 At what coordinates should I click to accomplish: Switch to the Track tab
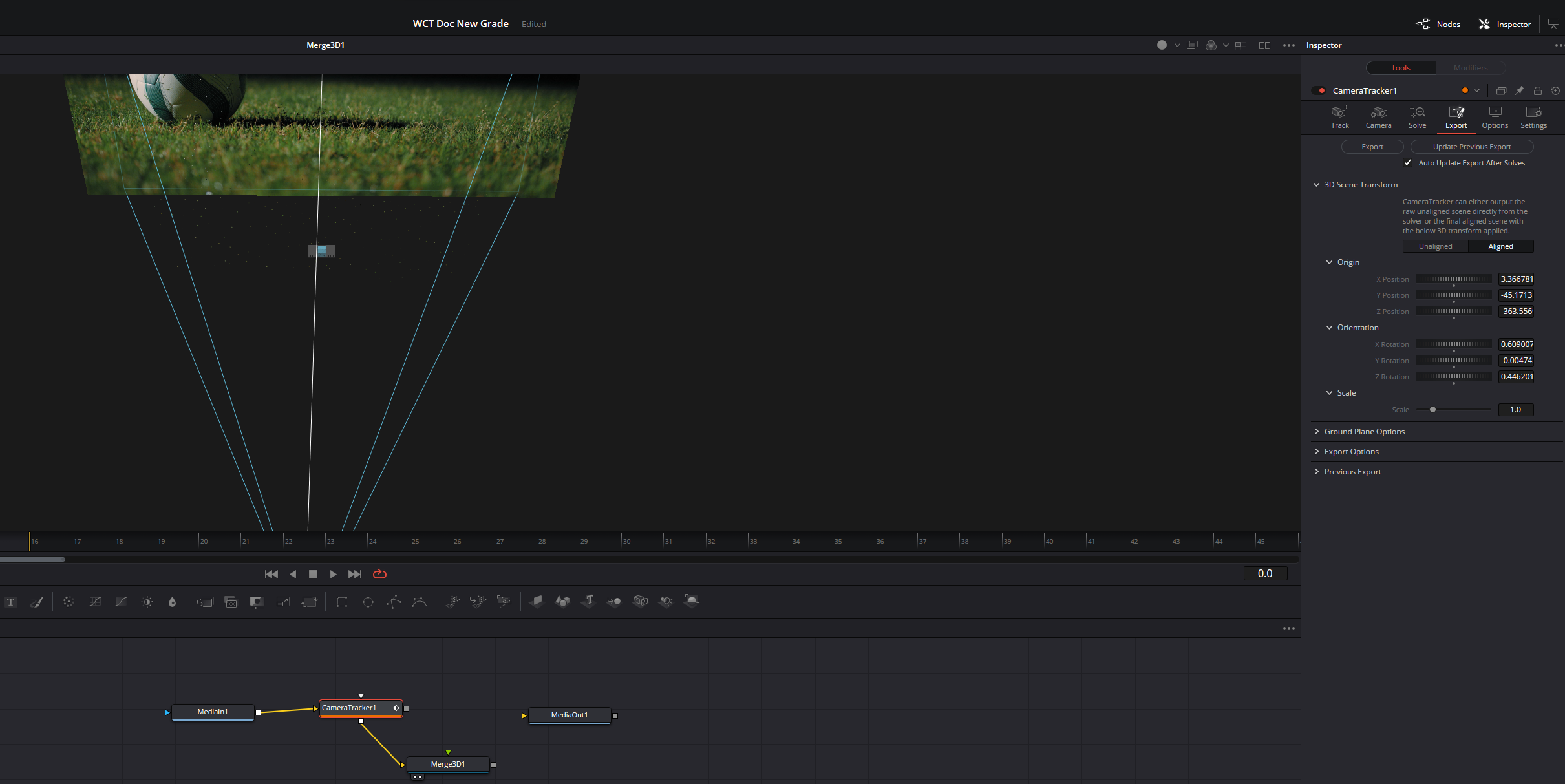click(x=1339, y=118)
